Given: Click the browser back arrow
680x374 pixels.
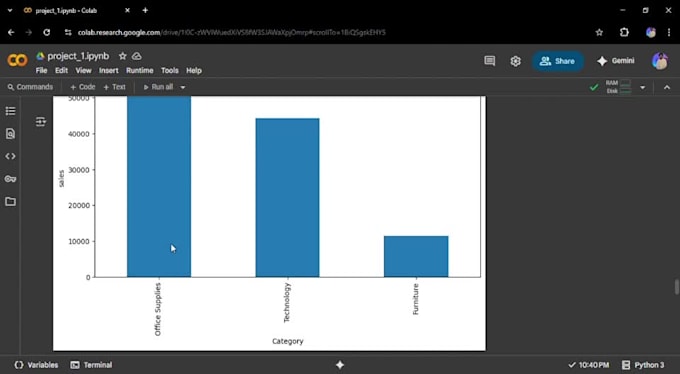Looking at the screenshot, I should pos(11,33).
